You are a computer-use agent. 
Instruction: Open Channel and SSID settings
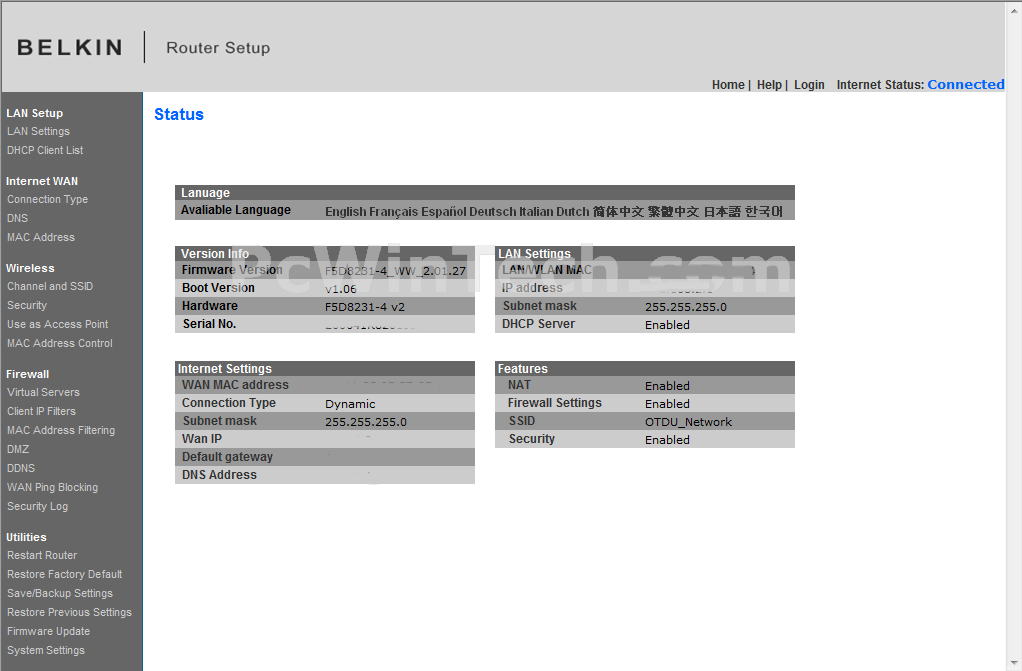50,286
